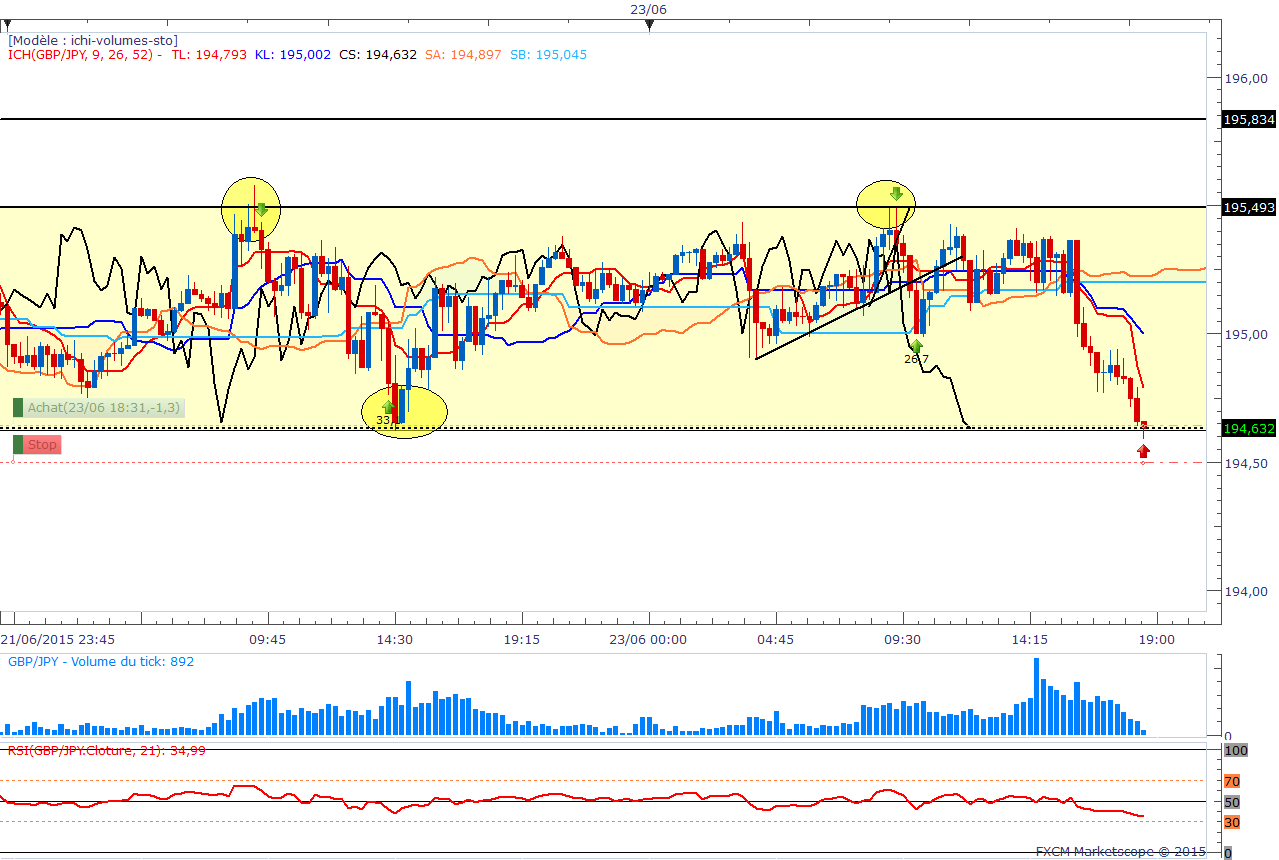
Task: Click the triangle marker at the top-left corner
Action: [x=6, y=23]
